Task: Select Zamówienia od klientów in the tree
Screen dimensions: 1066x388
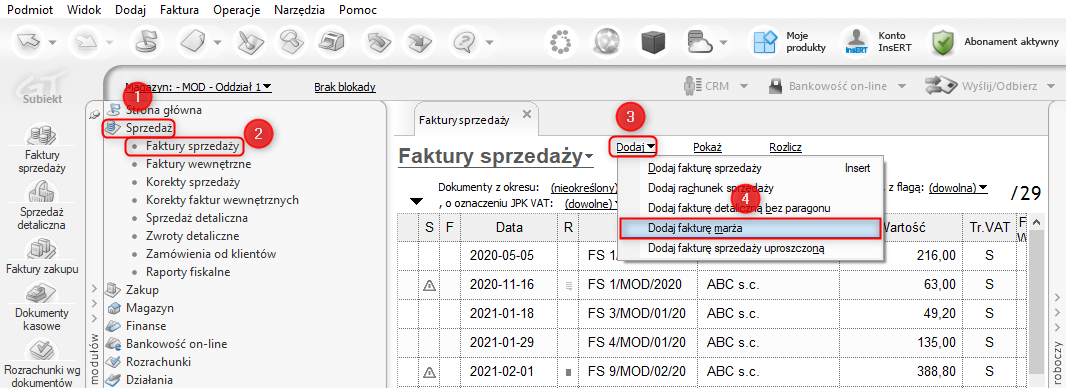Action: coord(211,254)
